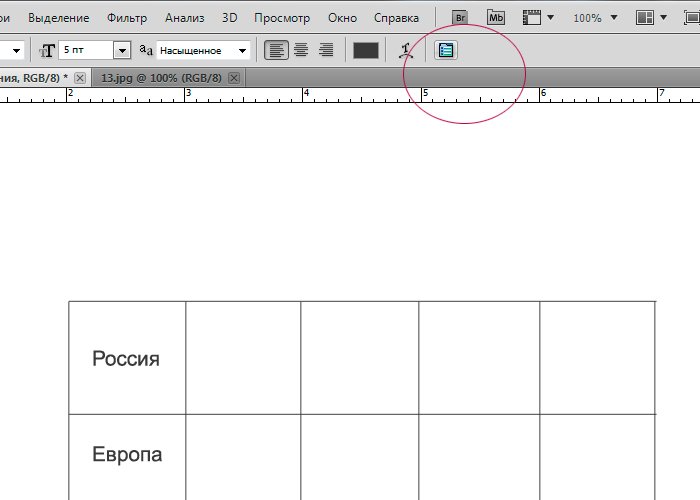700x500 pixels.
Task: Expand the anti-aliasing method dropdown 'Насыщенное'
Action: click(x=242, y=50)
